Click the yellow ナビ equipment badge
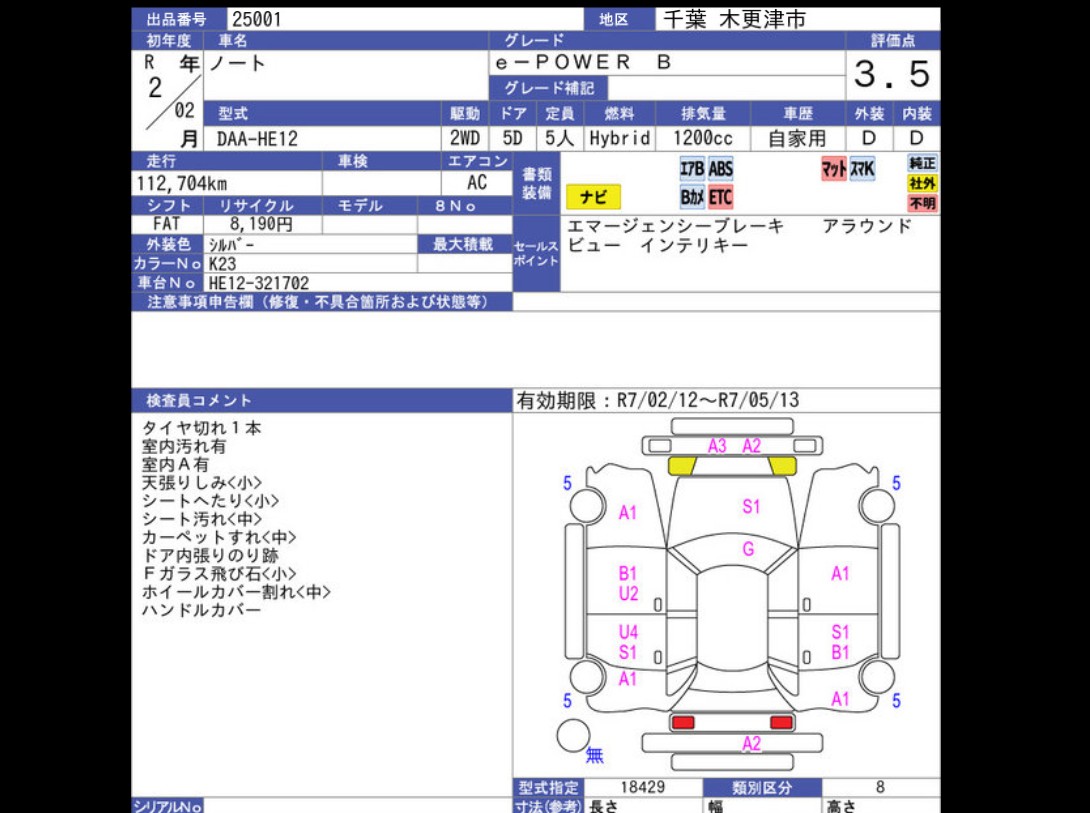The image size is (1090, 813). click(593, 197)
